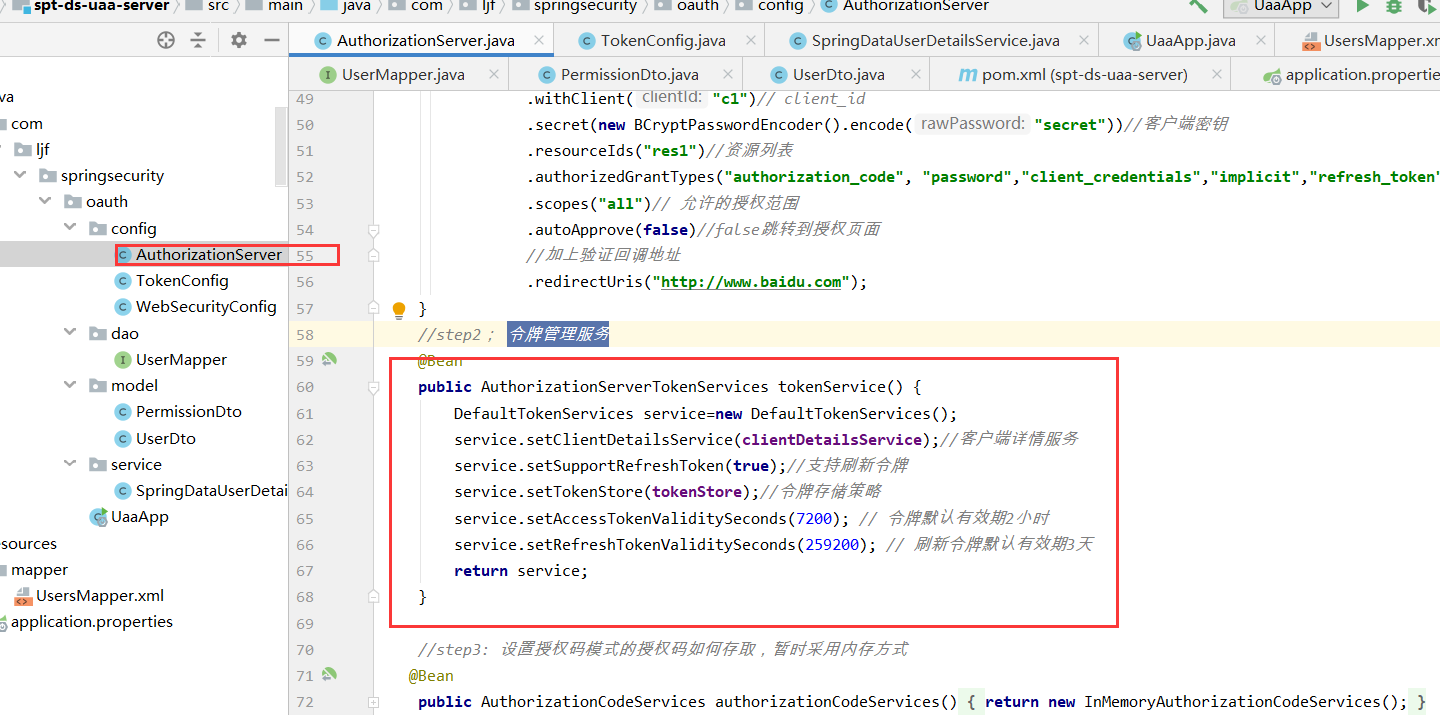
Task: Hide the Project tool window with minus icon
Action: (x=271, y=41)
